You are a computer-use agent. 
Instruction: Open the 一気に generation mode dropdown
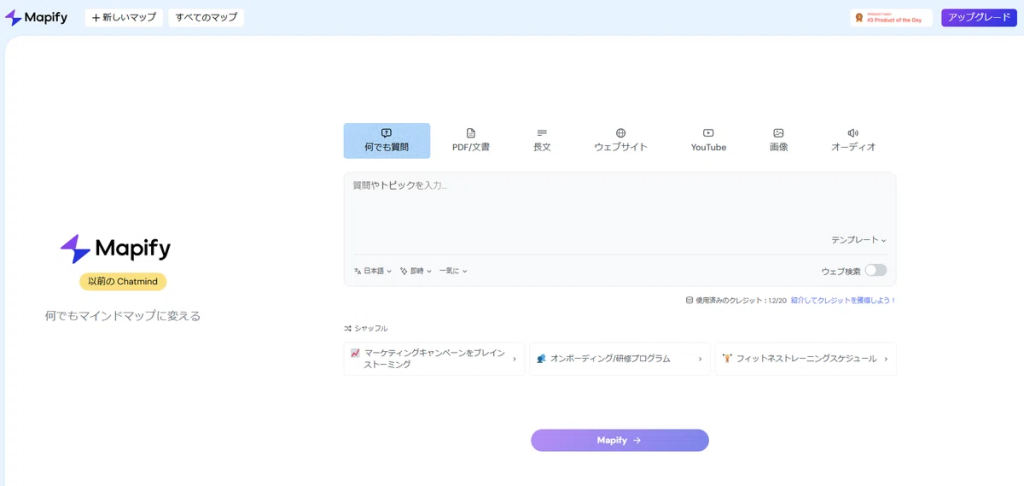pos(453,271)
